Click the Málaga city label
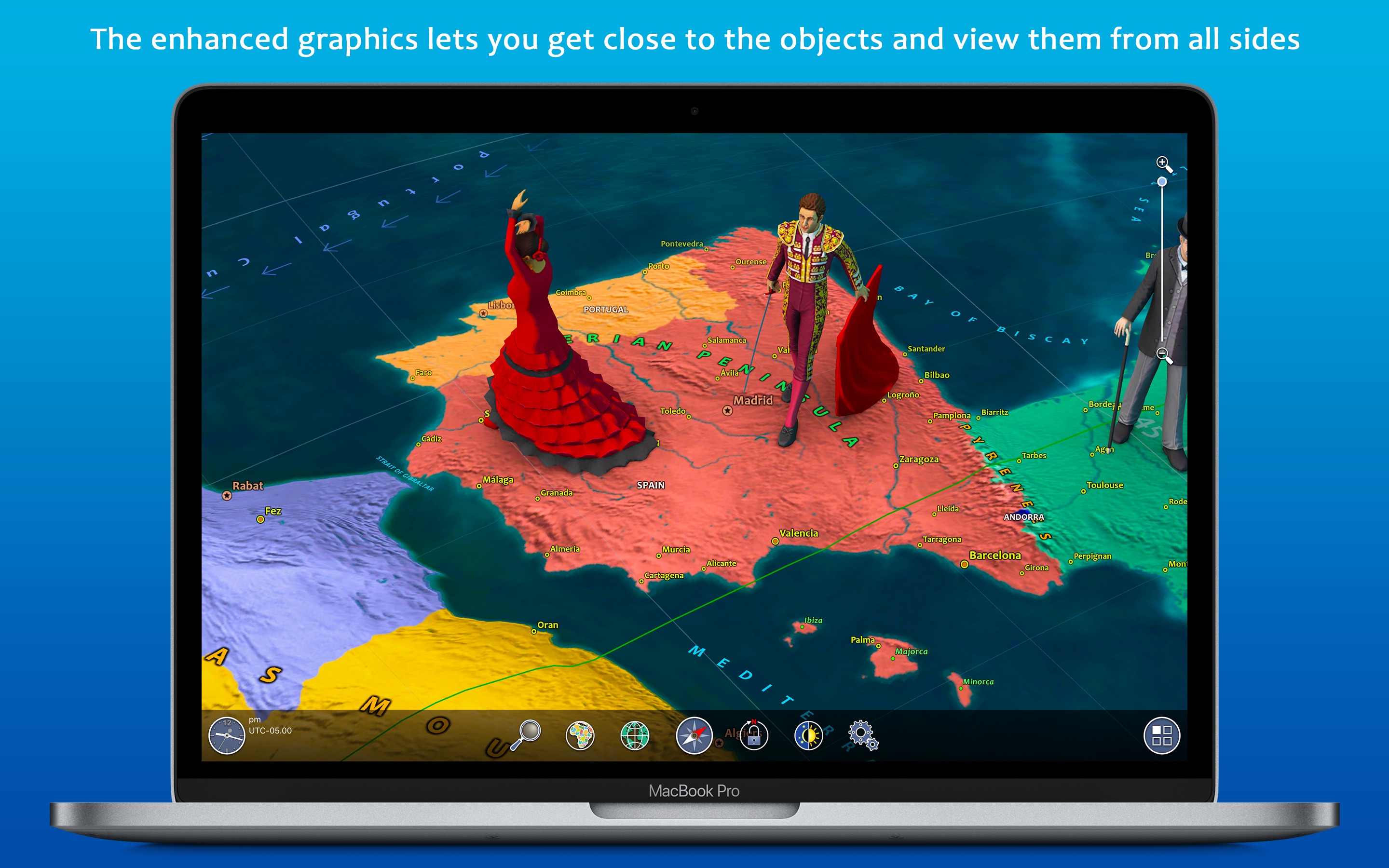Viewport: 1389px width, 868px height. click(x=498, y=480)
